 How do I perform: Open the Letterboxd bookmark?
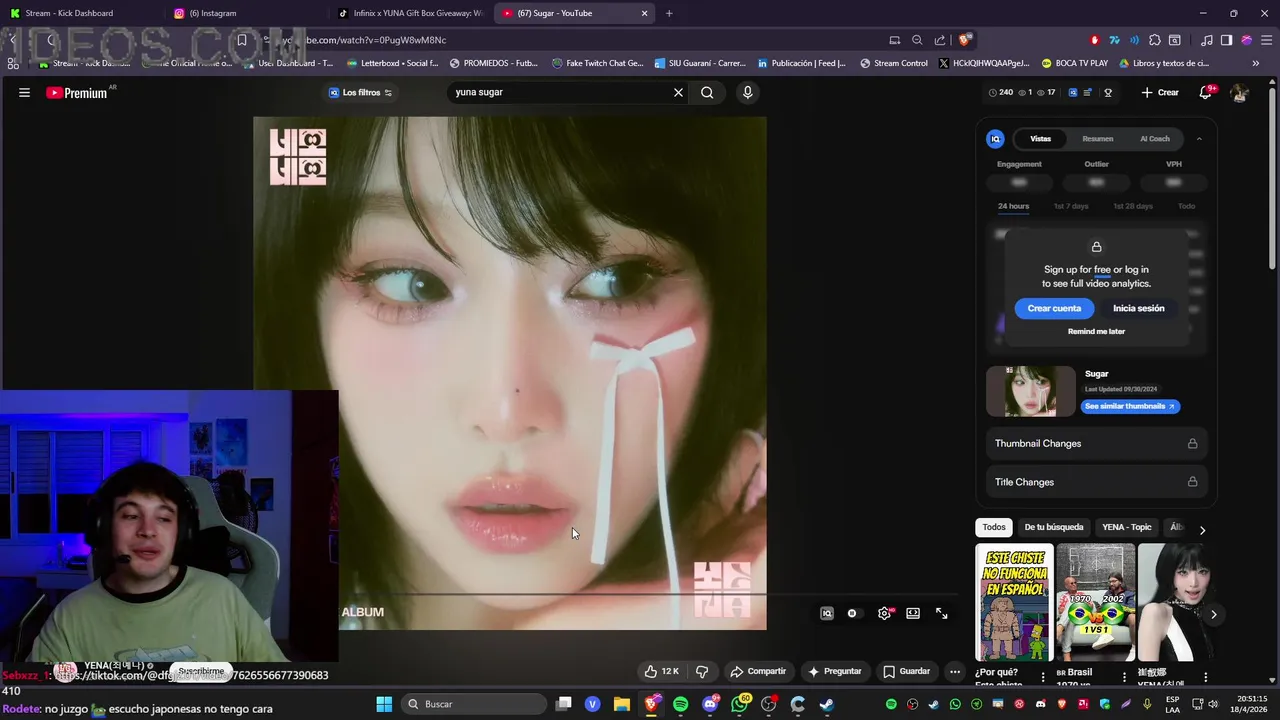[391, 63]
